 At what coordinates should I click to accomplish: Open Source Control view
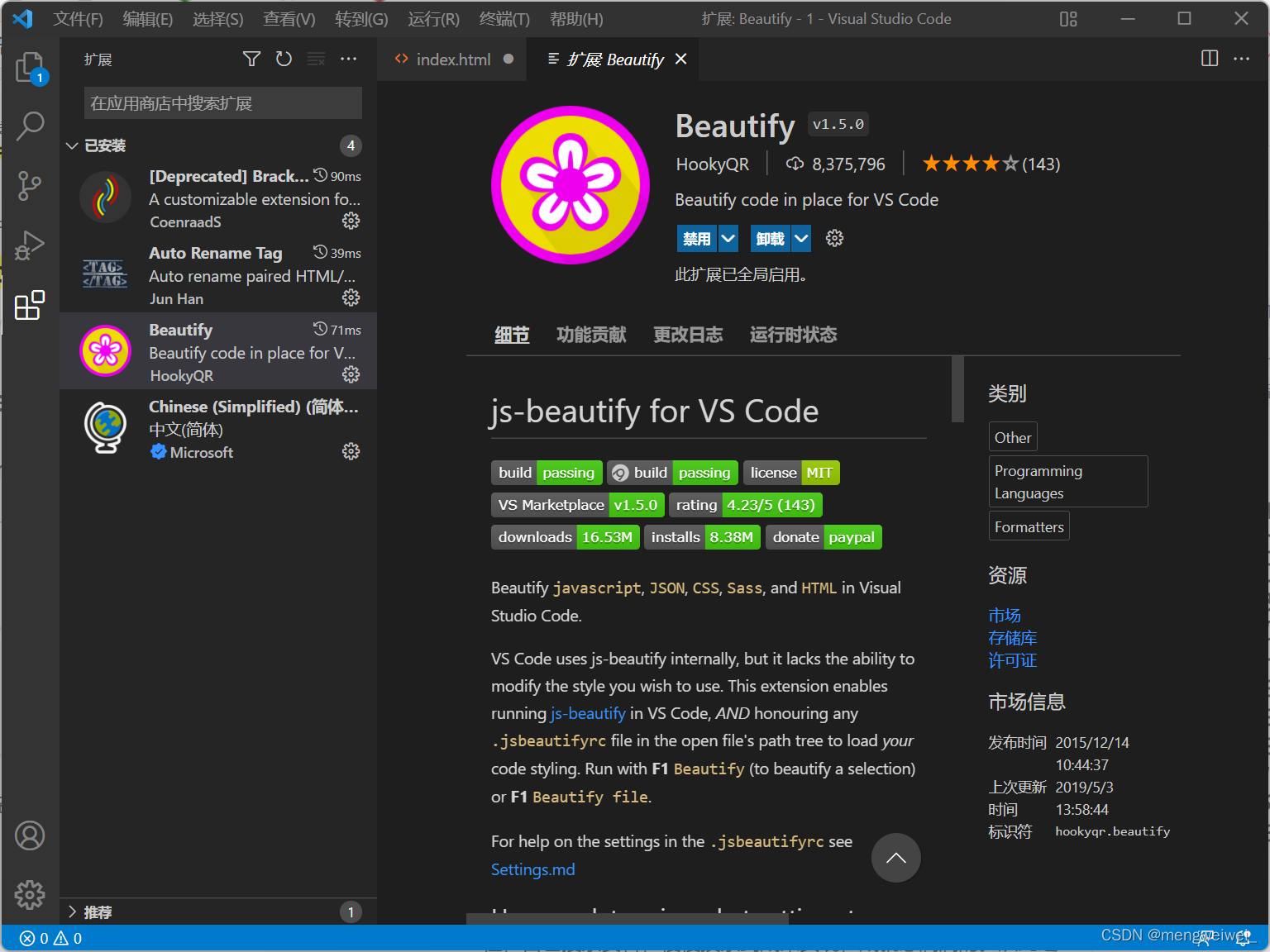point(30,186)
